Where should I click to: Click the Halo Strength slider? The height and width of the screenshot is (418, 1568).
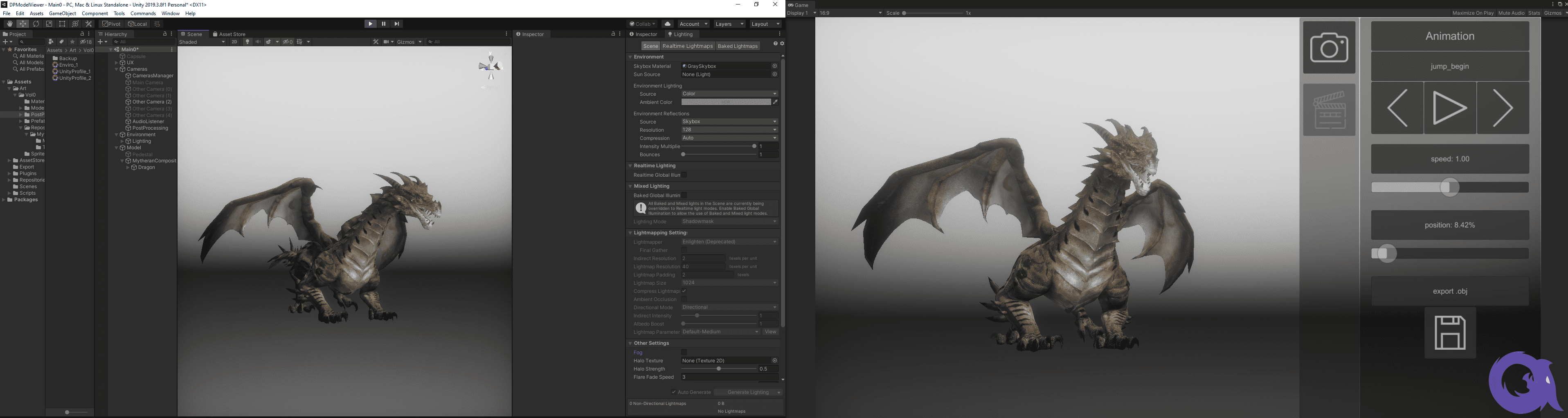(719, 369)
